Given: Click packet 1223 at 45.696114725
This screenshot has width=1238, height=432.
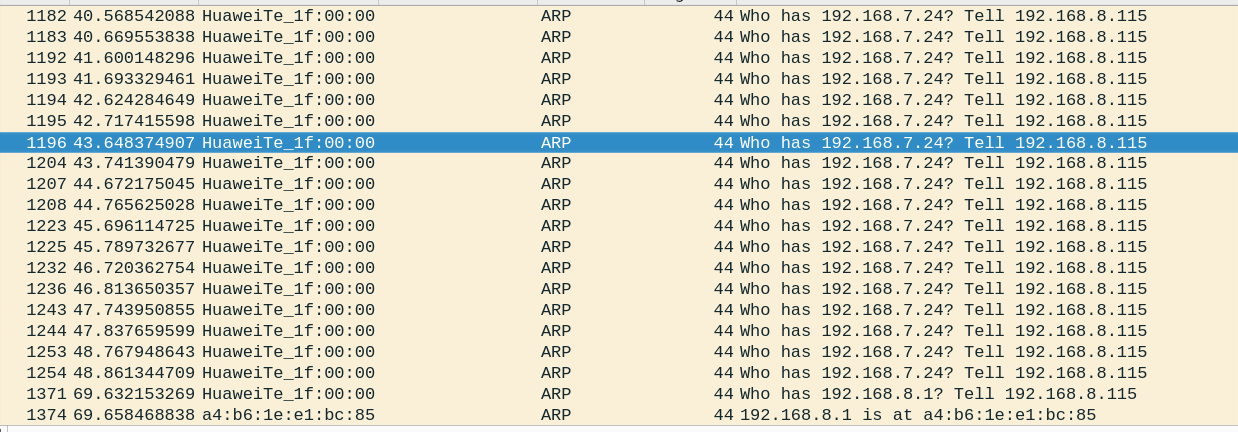Looking at the screenshot, I should pos(619,226).
